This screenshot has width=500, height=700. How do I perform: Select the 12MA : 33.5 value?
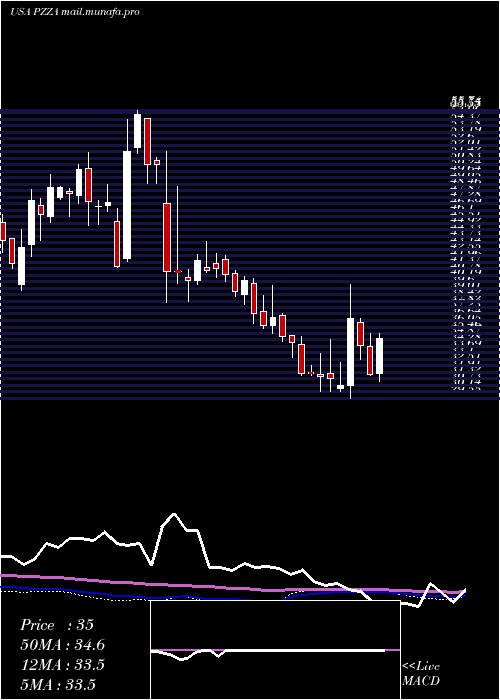tap(62, 665)
